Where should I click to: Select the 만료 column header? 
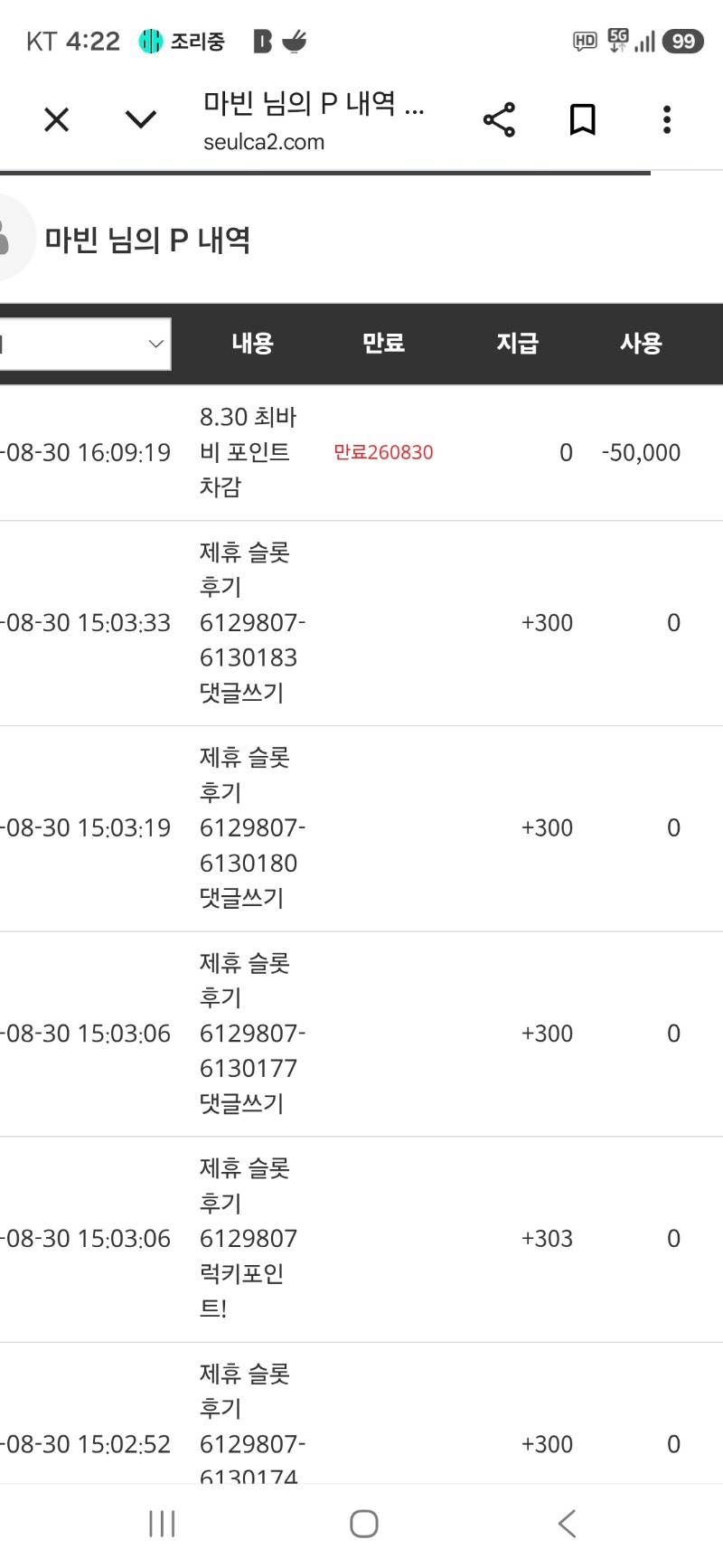[x=383, y=344]
